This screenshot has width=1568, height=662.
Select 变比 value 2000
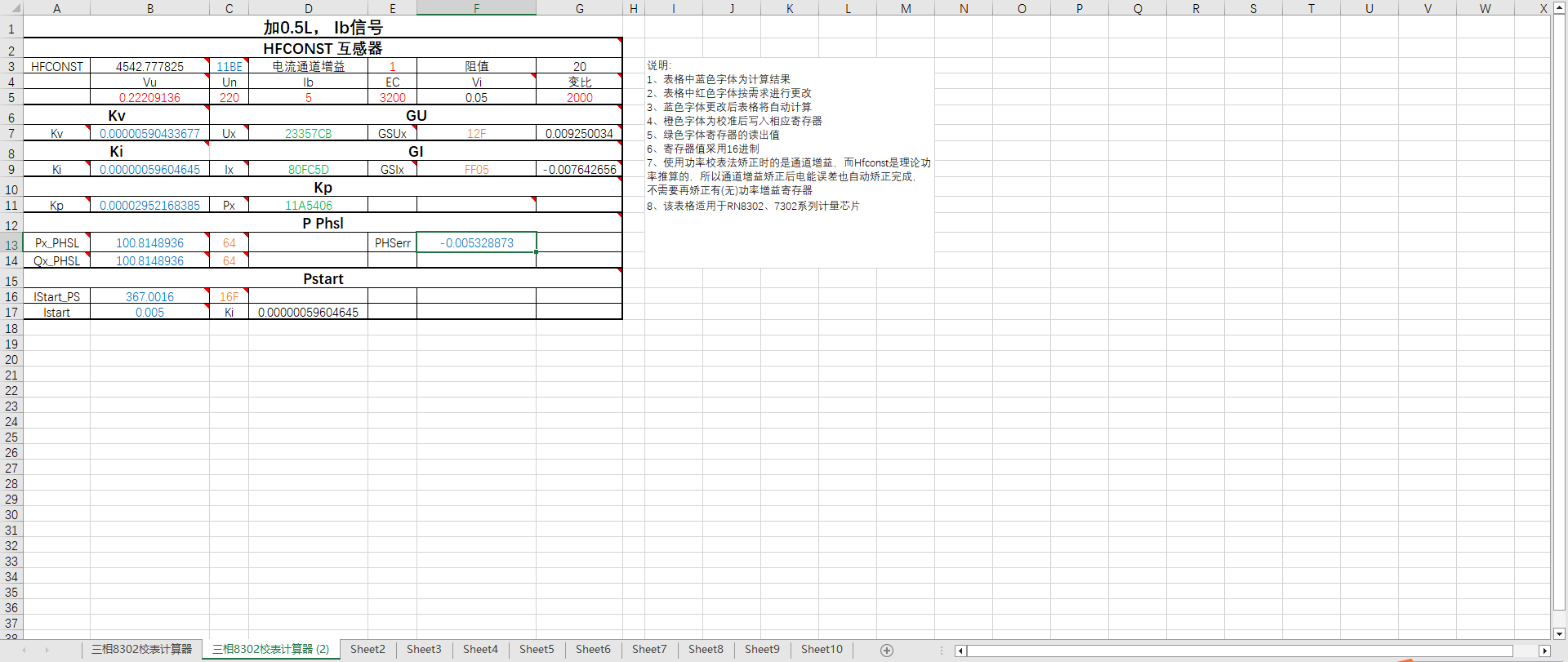[x=579, y=97]
